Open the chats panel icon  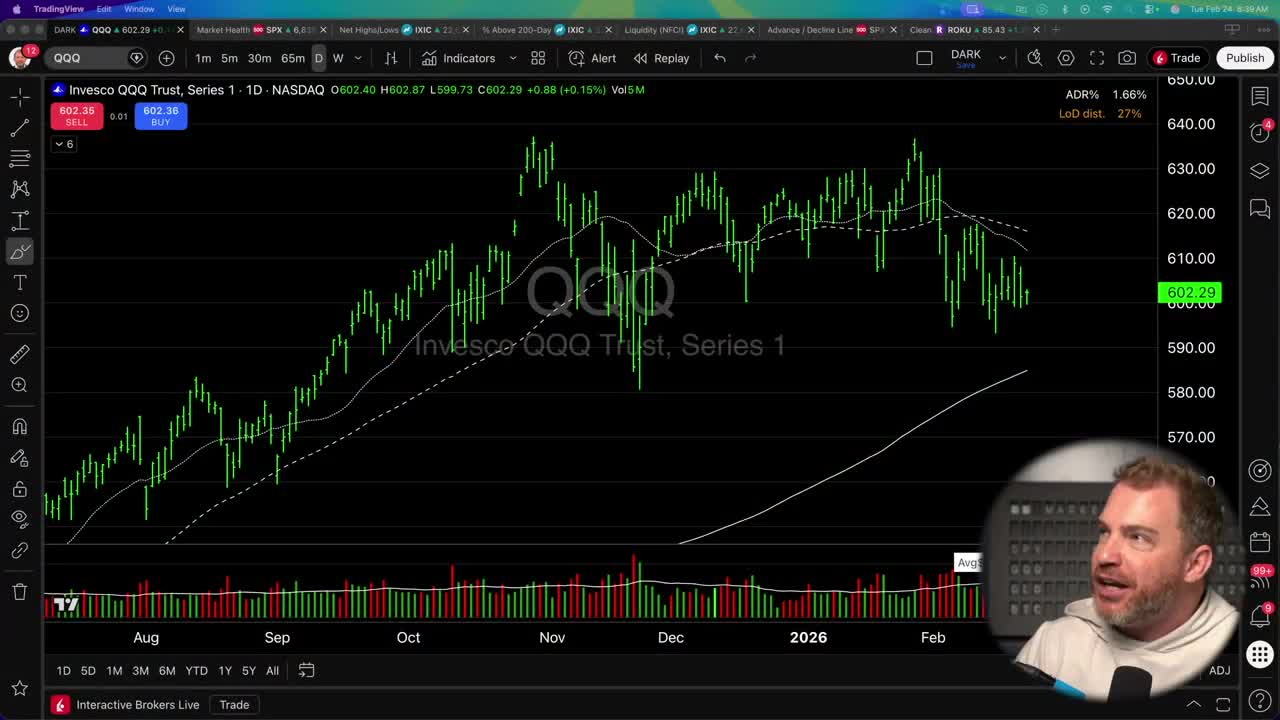click(x=1260, y=208)
